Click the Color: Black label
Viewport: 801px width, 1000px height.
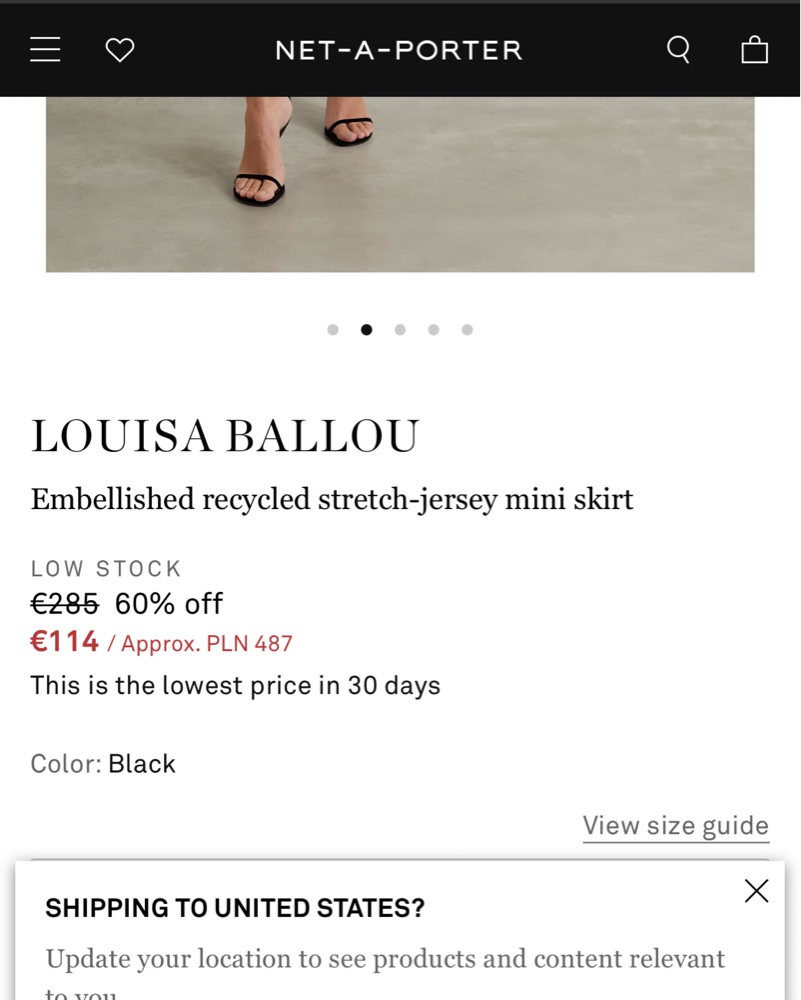[x=103, y=764]
